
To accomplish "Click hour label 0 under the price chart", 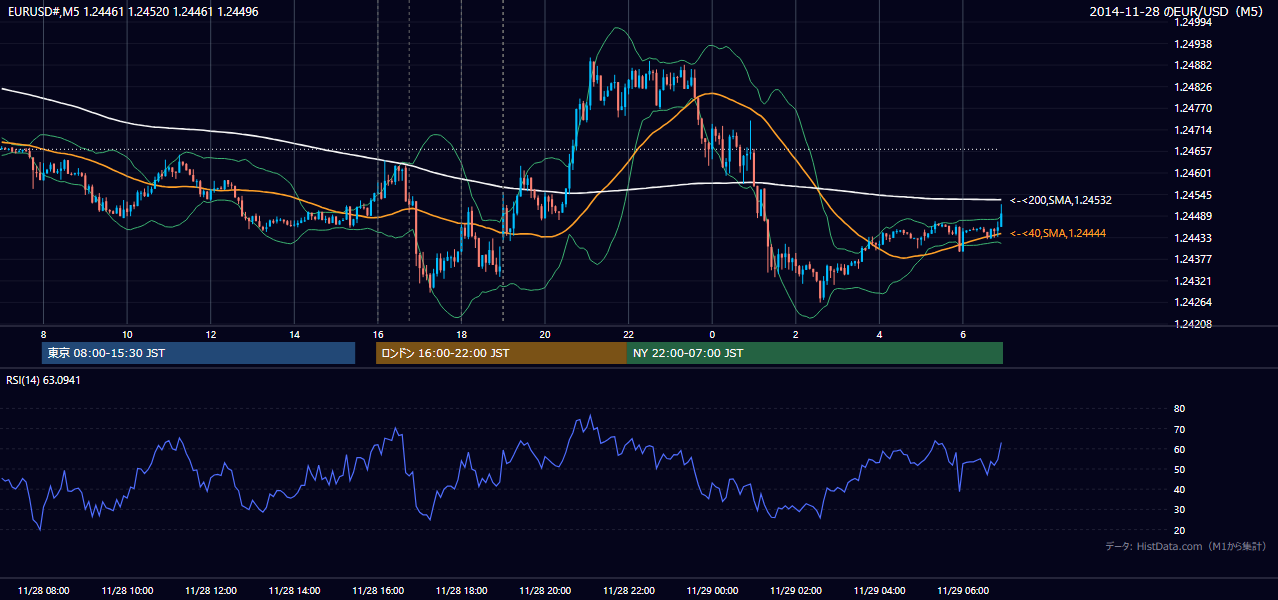I will point(712,333).
